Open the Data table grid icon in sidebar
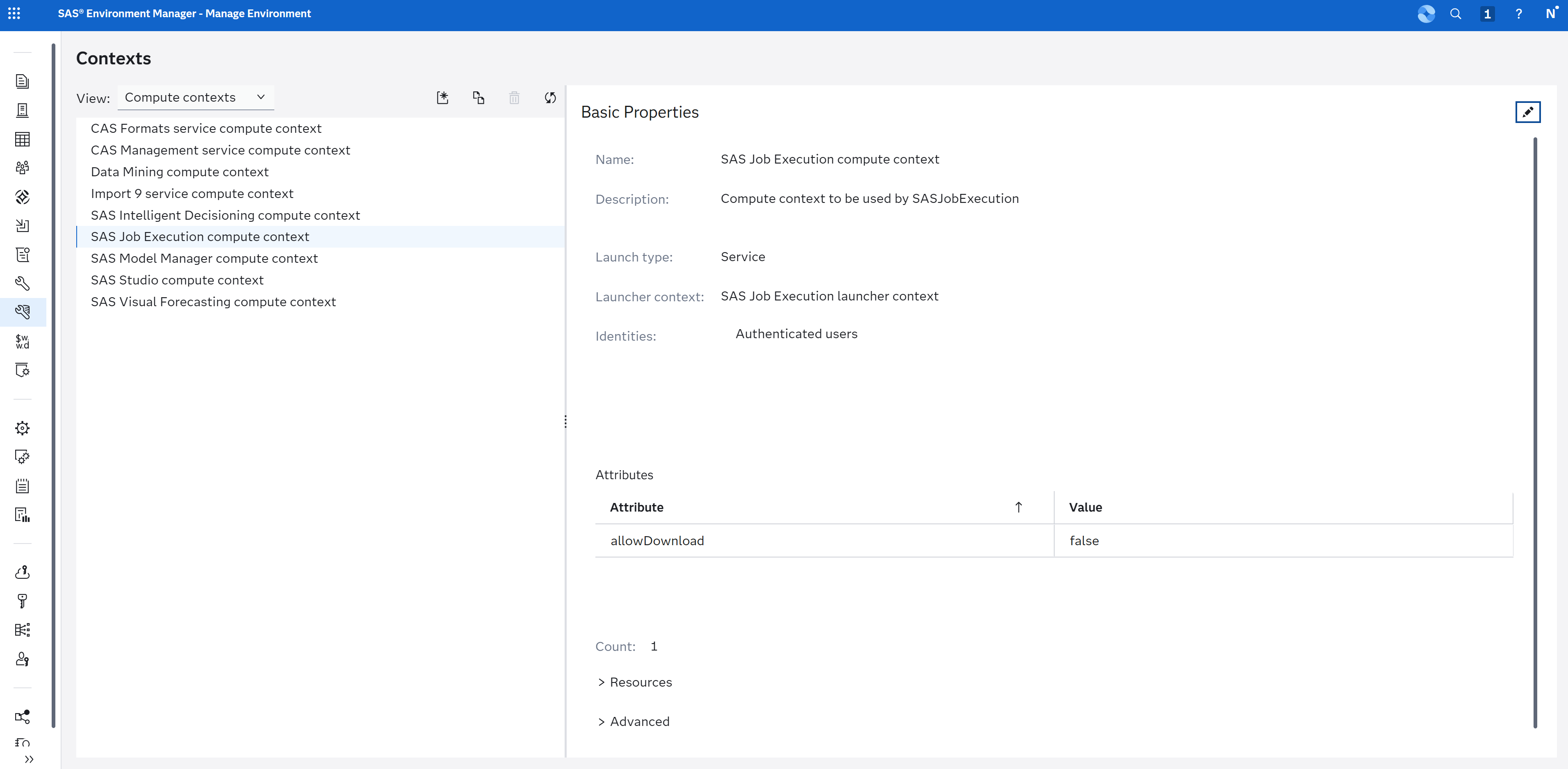Image resolution: width=1568 pixels, height=769 pixels. 23,139
